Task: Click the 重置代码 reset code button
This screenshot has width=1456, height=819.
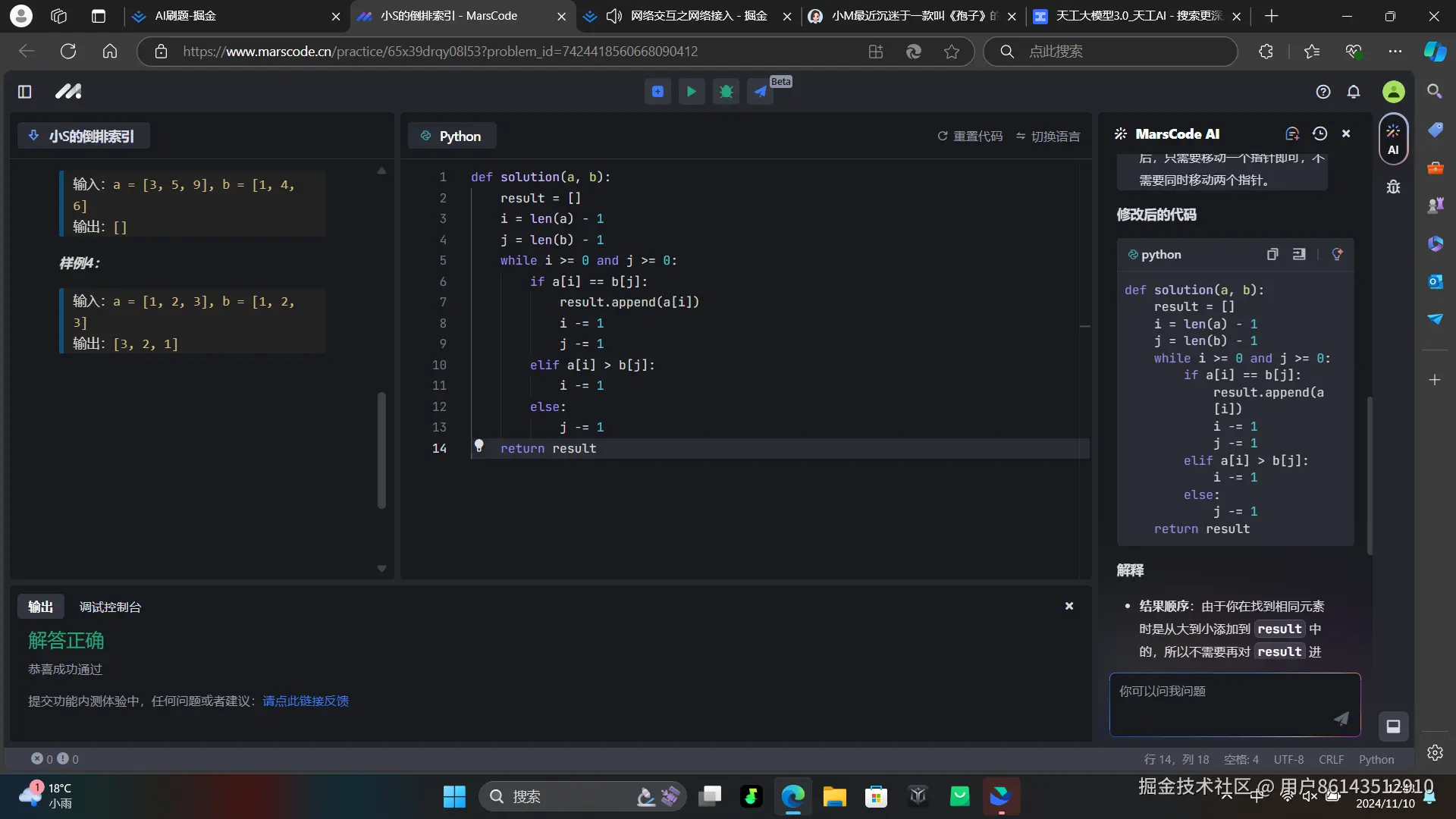Action: point(970,136)
